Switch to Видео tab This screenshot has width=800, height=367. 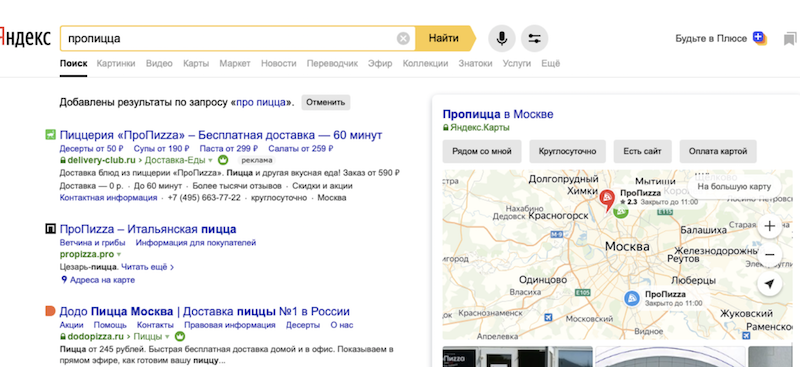point(159,63)
